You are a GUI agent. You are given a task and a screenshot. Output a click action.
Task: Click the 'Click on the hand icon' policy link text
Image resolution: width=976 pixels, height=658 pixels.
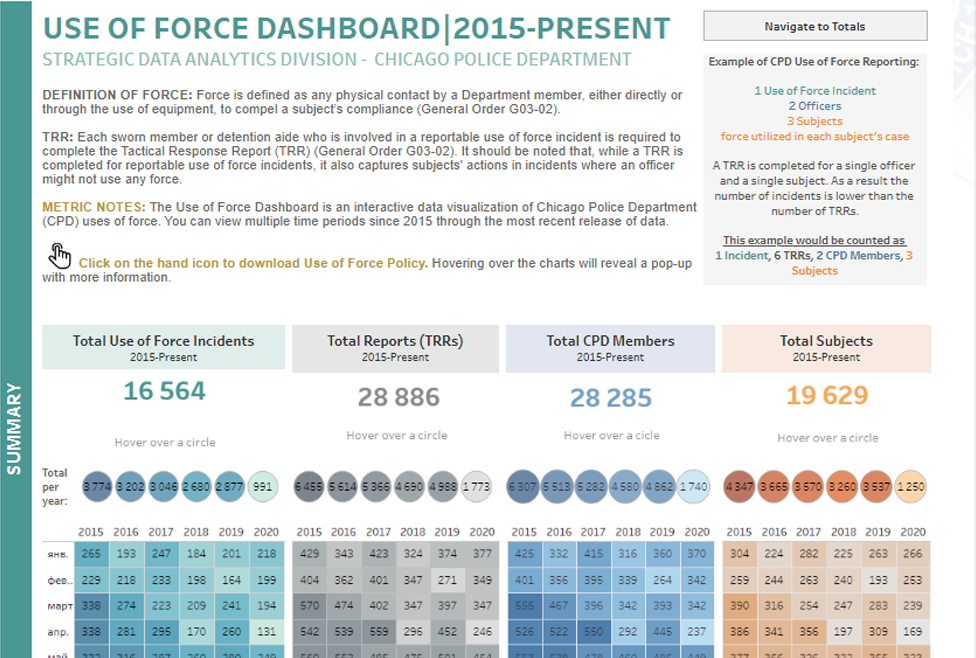pos(253,263)
